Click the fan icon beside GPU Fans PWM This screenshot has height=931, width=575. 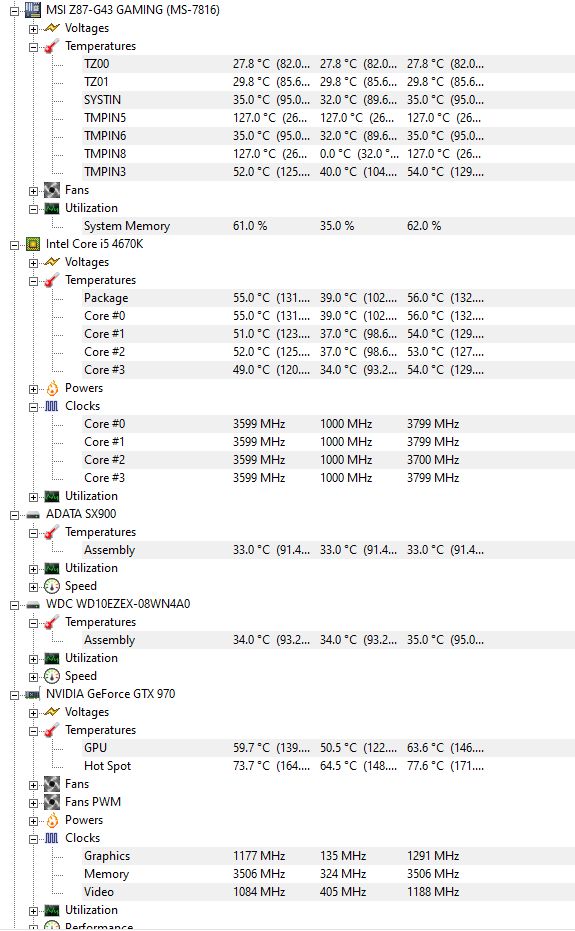point(52,802)
